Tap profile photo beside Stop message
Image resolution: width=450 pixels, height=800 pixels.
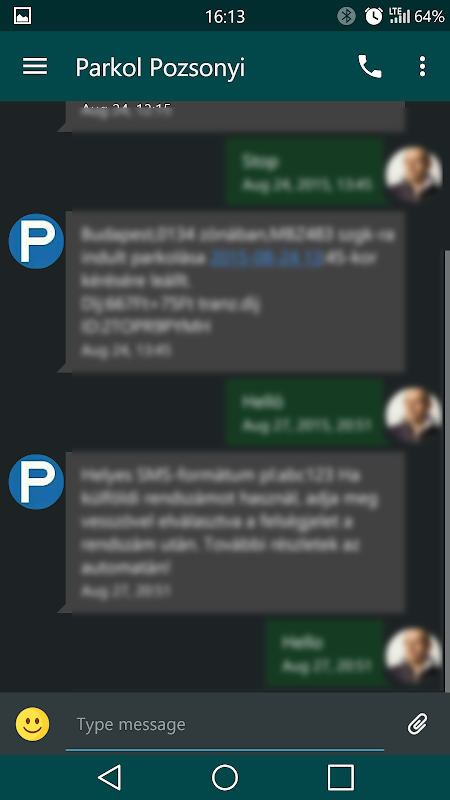(414, 173)
